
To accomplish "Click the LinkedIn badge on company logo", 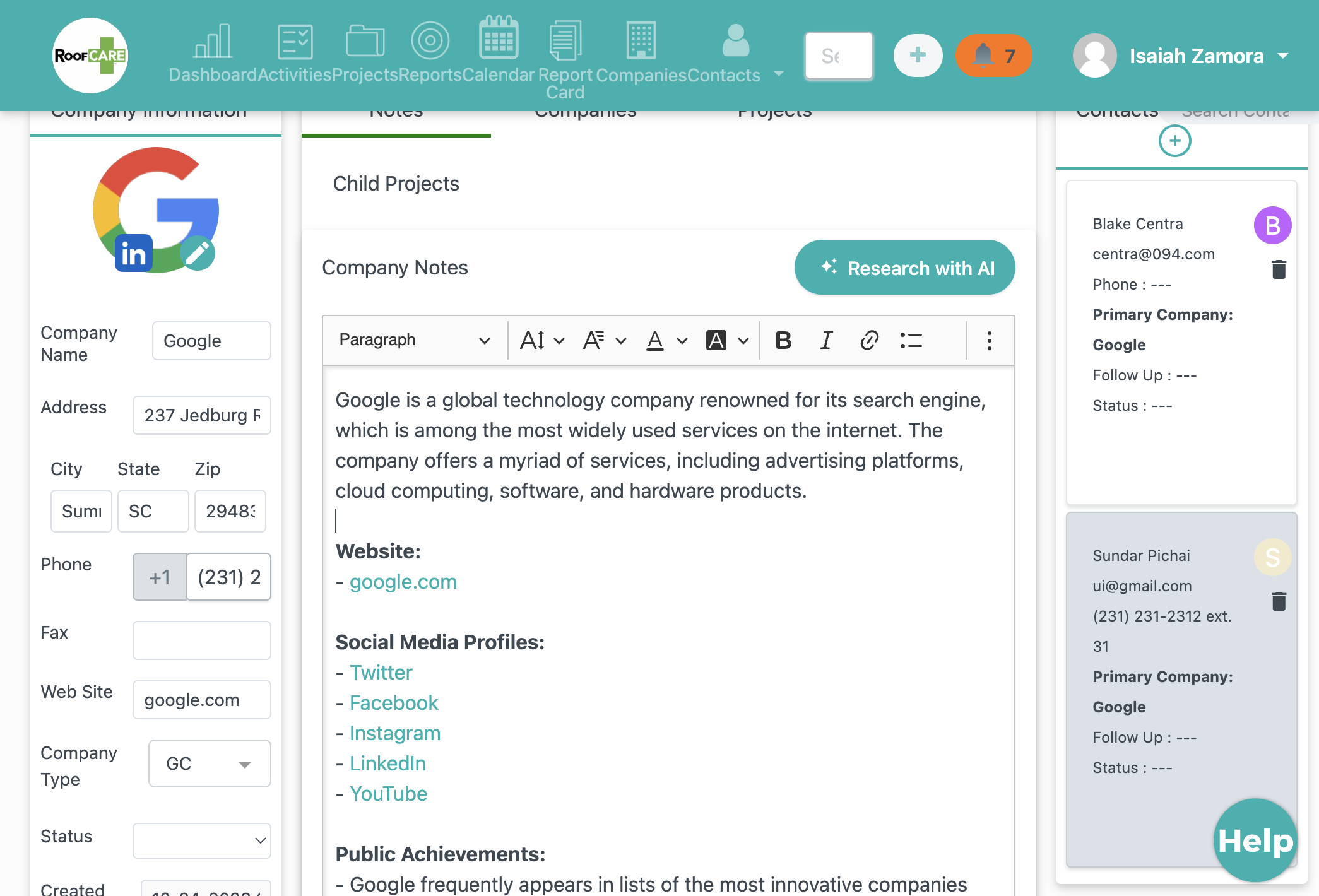I will [x=133, y=254].
